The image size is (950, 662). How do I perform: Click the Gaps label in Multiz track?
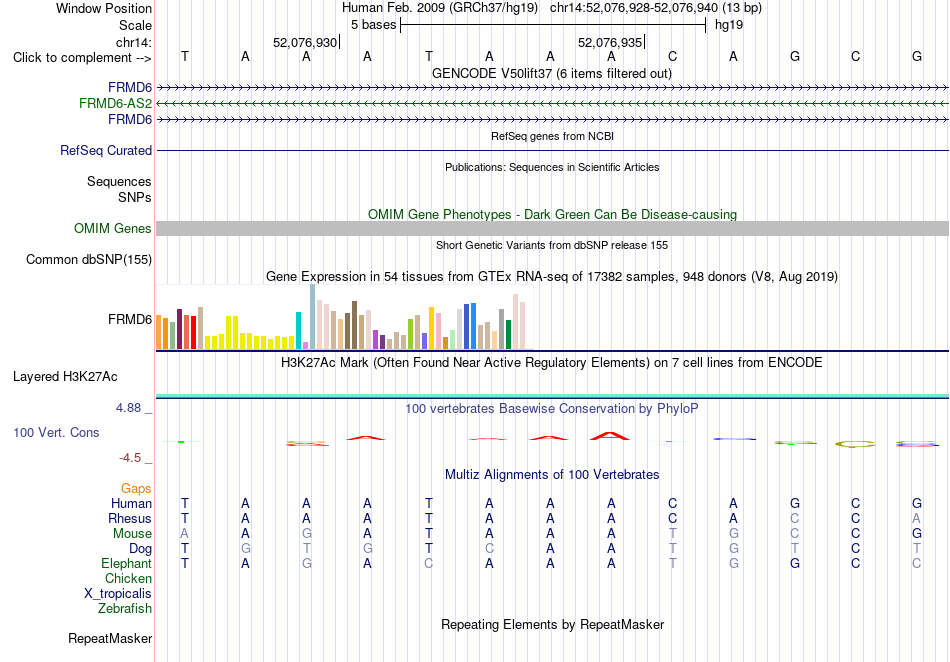click(136, 488)
